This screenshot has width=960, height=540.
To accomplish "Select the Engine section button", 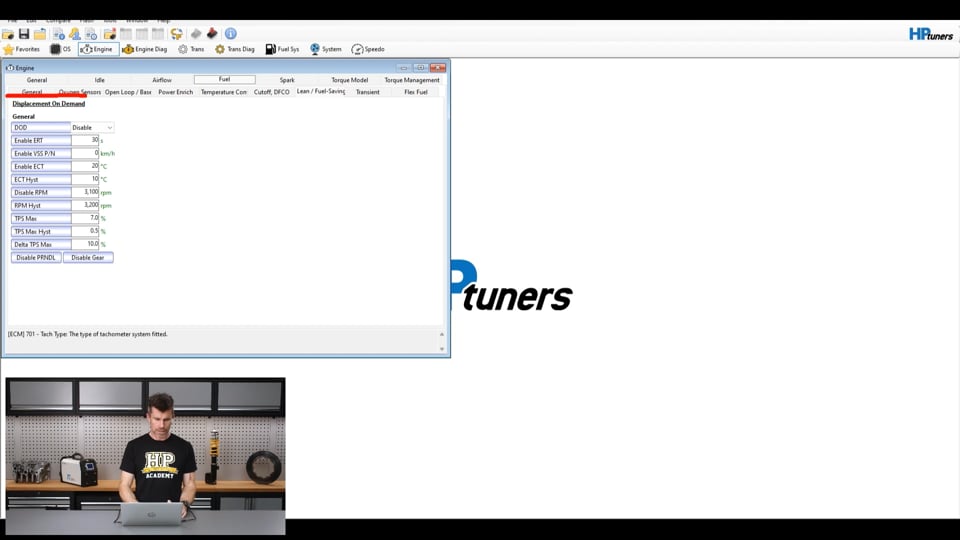I will [x=98, y=49].
